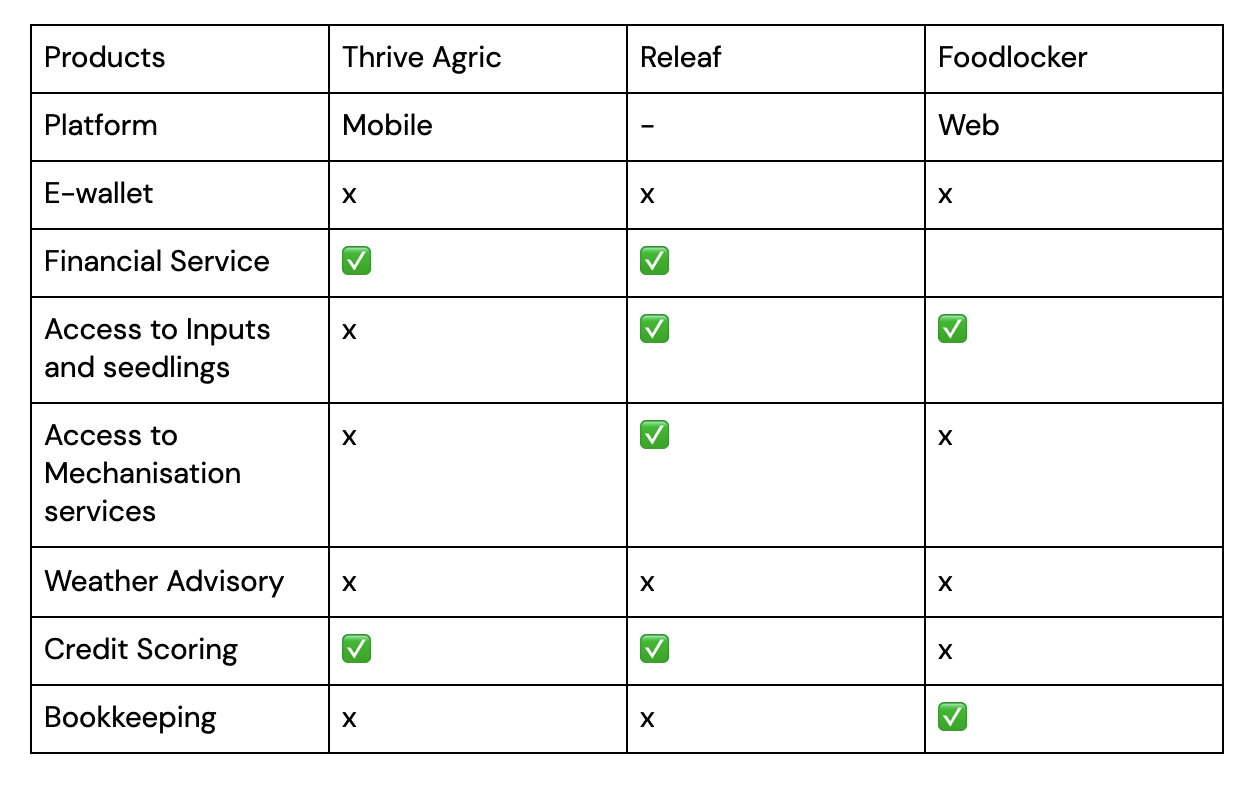Click the Platform row label
The image size is (1260, 786).
101,126
